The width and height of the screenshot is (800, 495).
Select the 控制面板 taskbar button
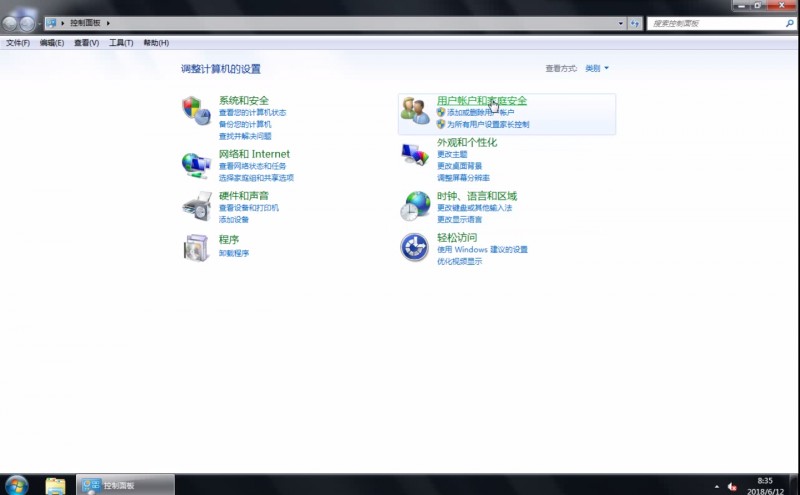click(x=126, y=485)
